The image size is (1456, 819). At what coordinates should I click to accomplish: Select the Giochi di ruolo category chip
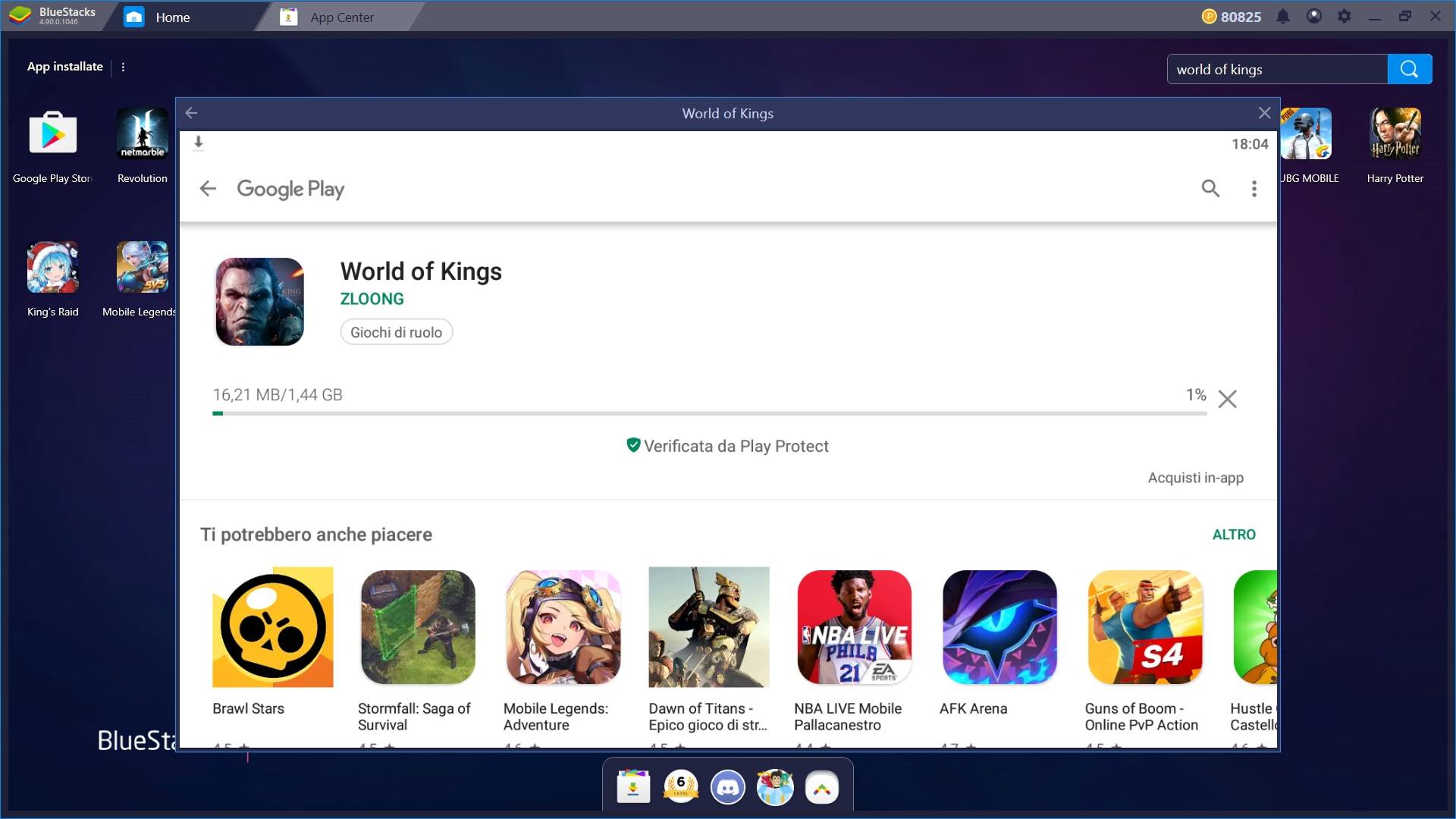tap(396, 332)
